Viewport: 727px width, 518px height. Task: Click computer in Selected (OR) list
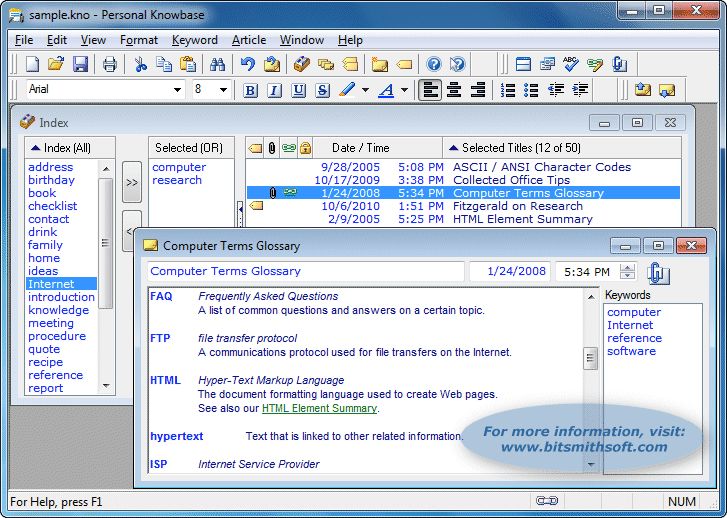tap(179, 167)
